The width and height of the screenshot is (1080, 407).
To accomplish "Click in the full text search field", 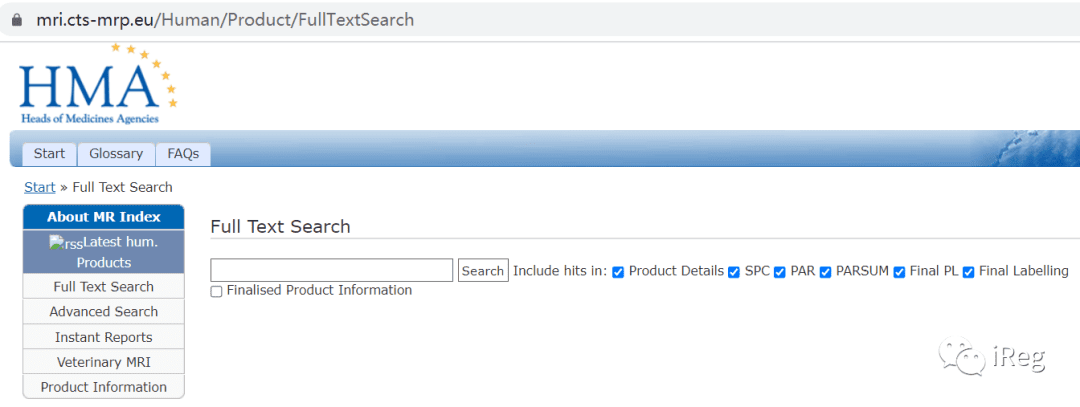I will coord(331,270).
